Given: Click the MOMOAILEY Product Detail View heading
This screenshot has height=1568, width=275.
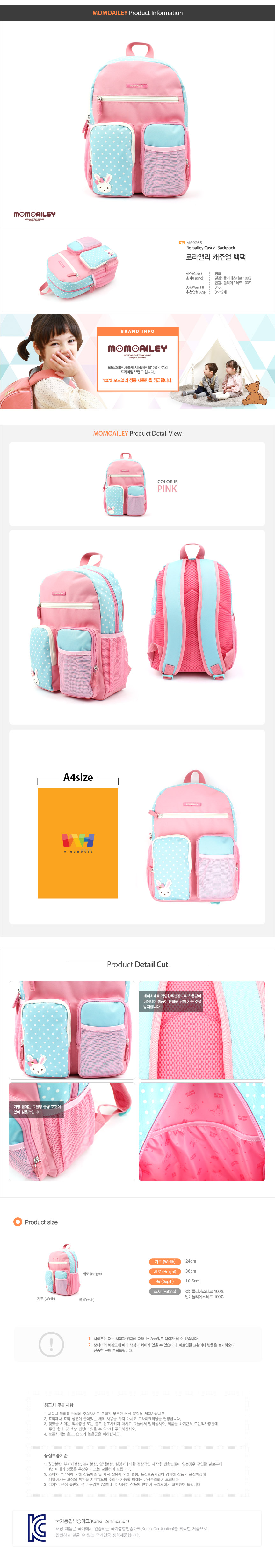Looking at the screenshot, I should point(138,433).
